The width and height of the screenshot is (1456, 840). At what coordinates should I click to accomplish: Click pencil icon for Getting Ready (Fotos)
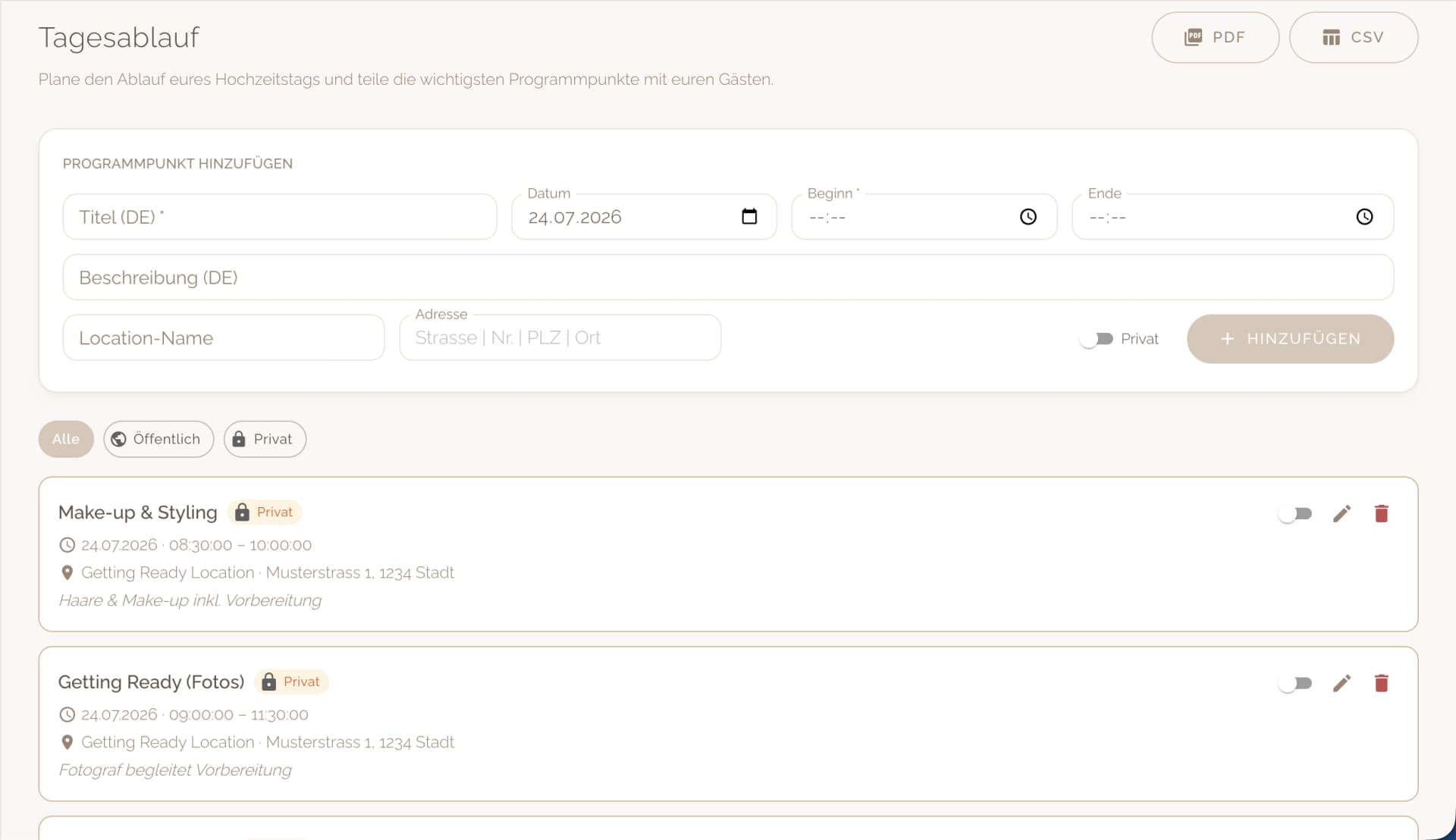(x=1341, y=684)
